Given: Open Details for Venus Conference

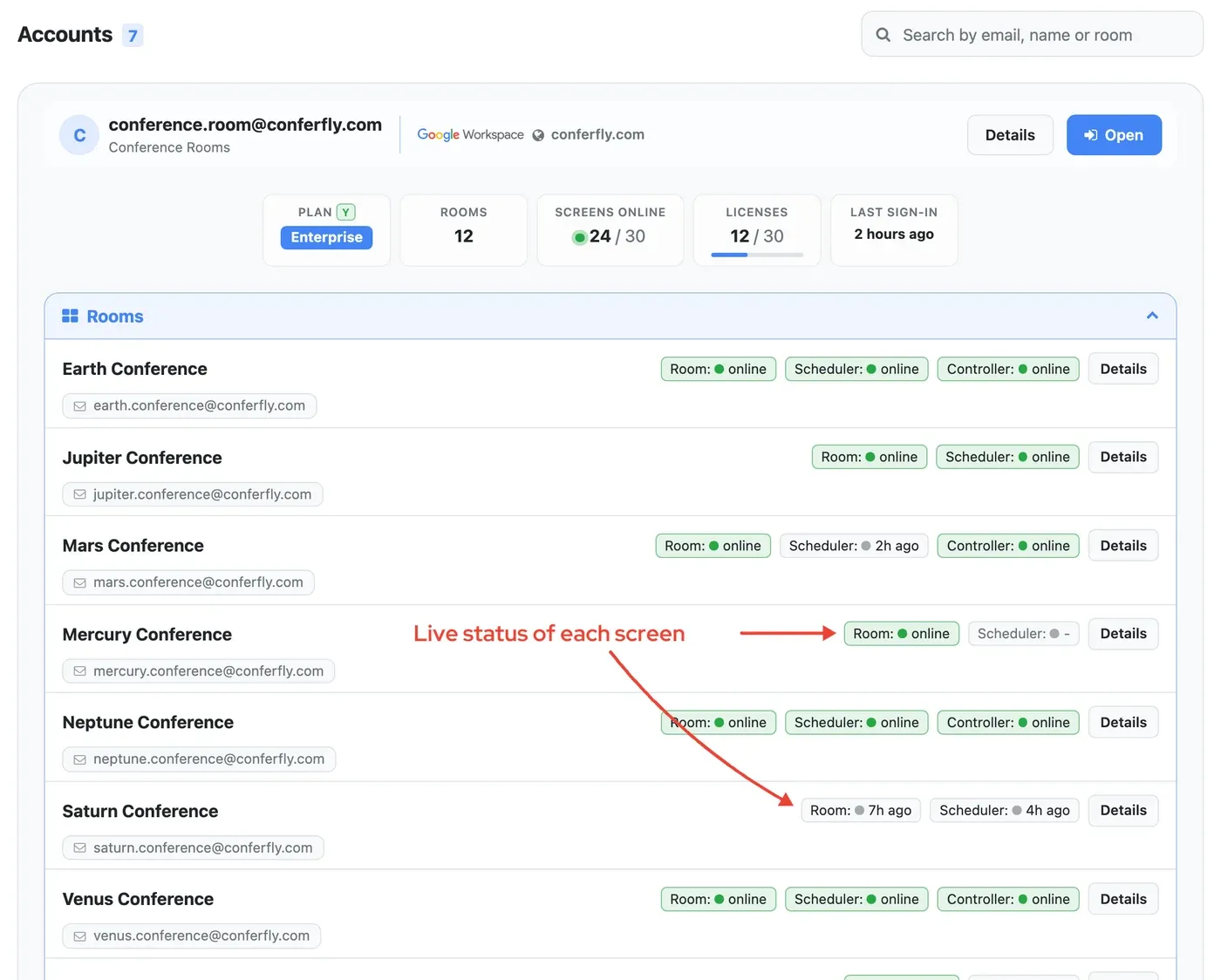Looking at the screenshot, I should [1123, 899].
